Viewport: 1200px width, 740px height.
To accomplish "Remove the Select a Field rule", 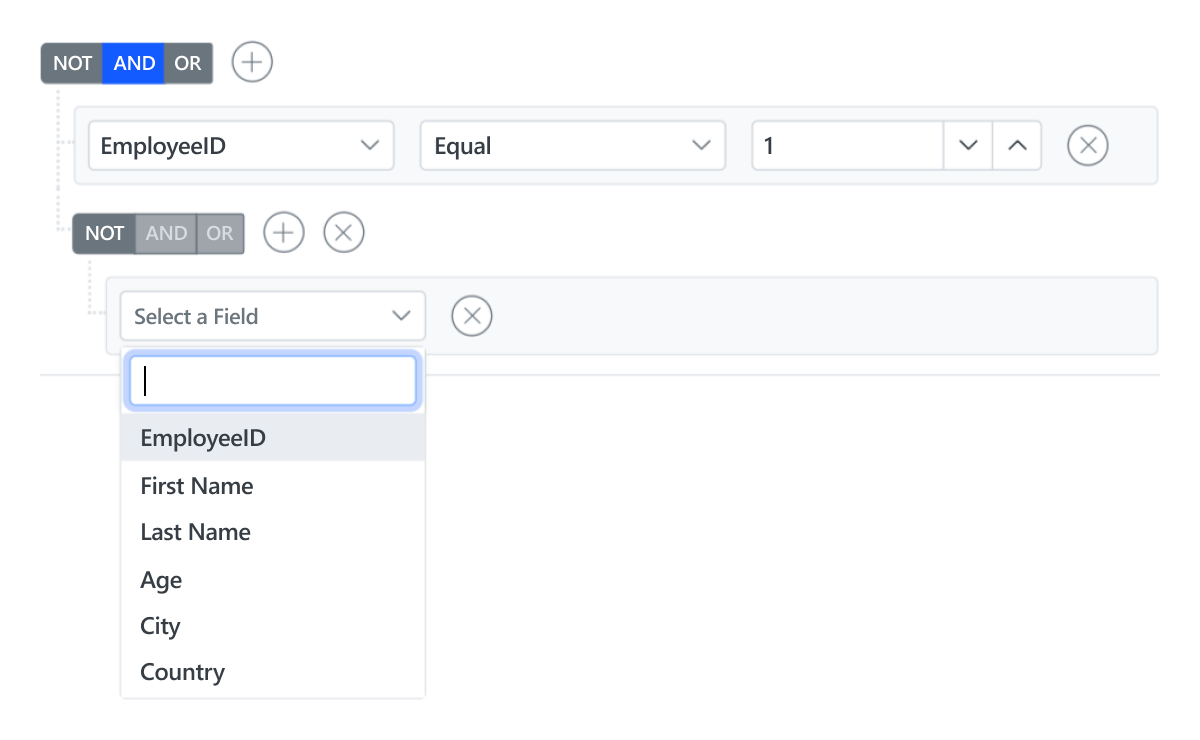I will [471, 316].
